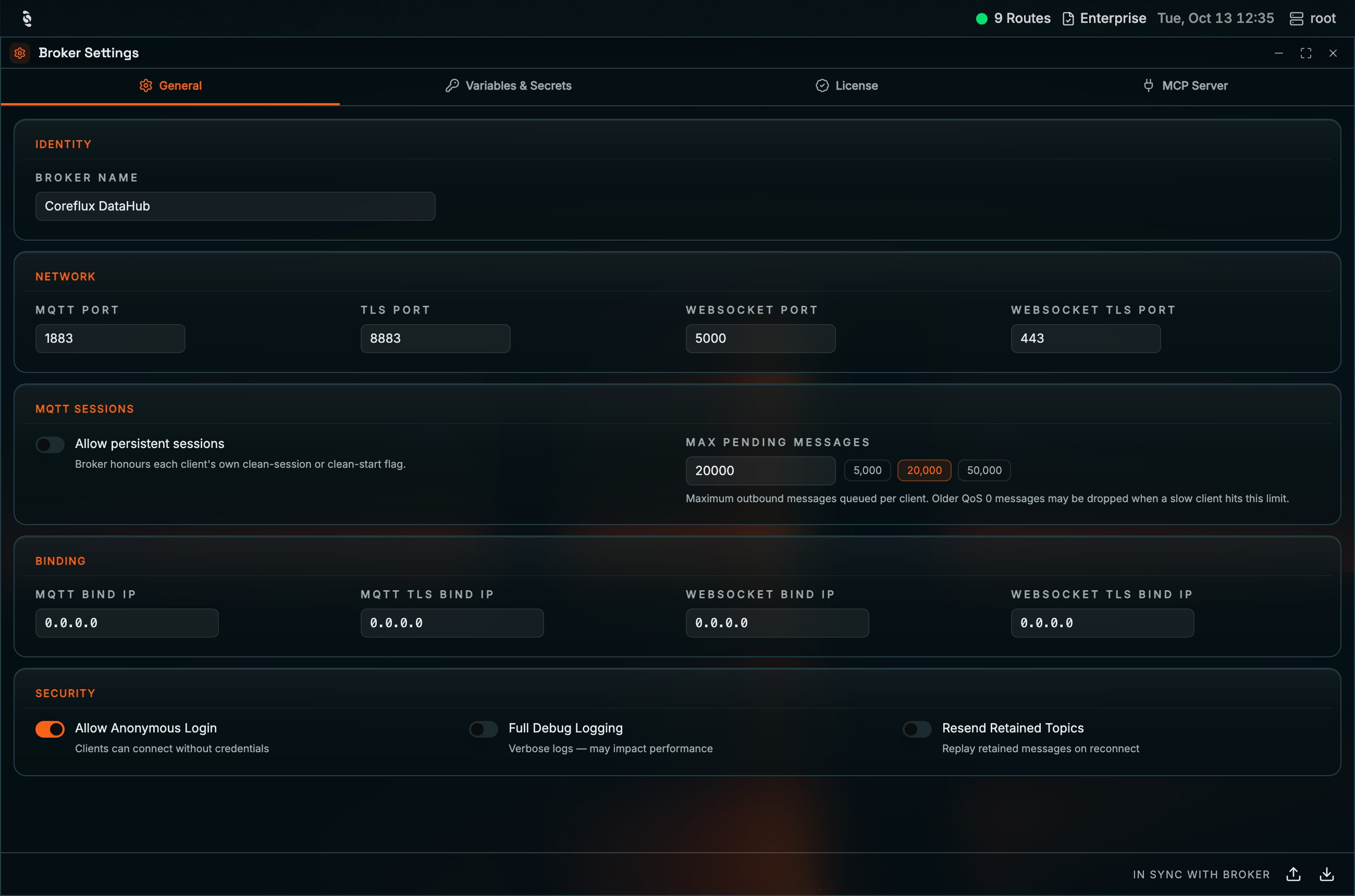
Task: Select the 20,000 pending messages preset
Action: point(924,470)
